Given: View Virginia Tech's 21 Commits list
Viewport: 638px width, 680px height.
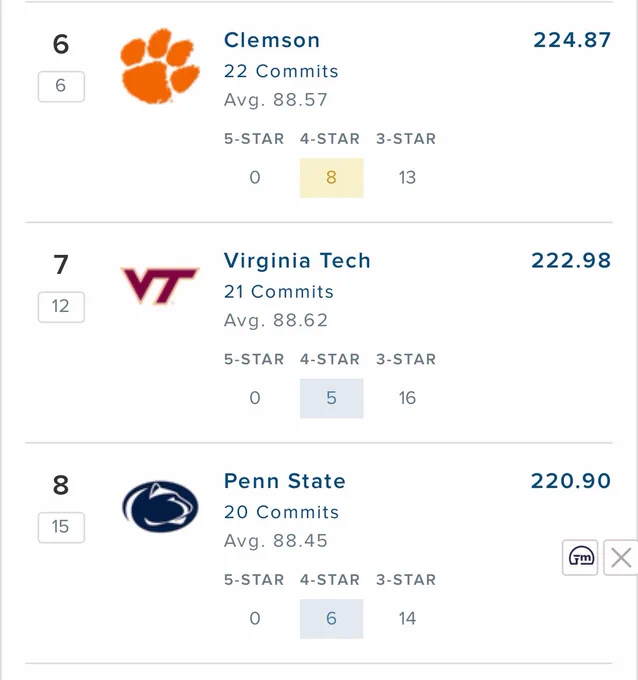Looking at the screenshot, I should click(279, 291).
